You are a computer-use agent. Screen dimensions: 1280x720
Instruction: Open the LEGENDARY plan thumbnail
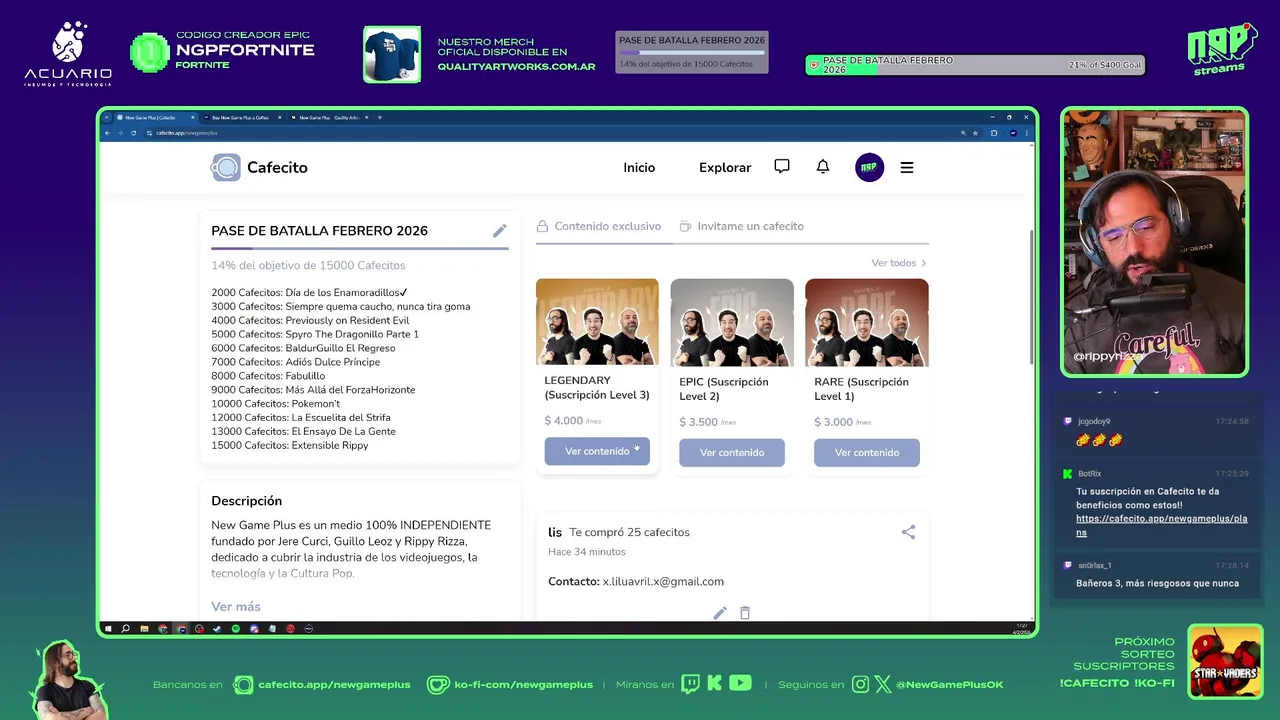coord(597,322)
